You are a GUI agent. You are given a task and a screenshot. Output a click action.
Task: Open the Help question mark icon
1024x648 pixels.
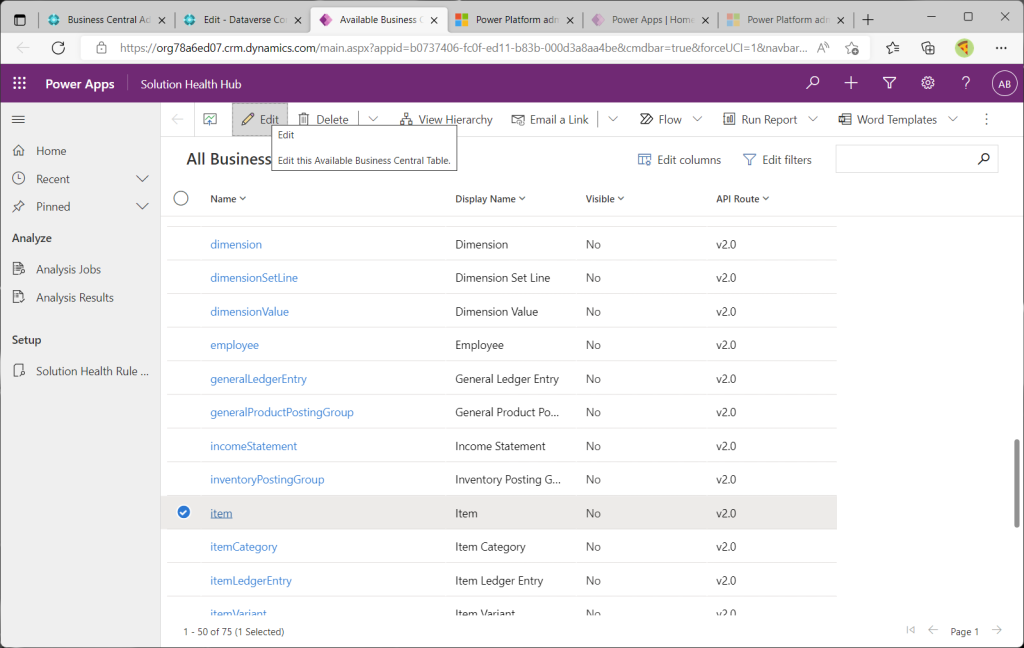click(966, 83)
